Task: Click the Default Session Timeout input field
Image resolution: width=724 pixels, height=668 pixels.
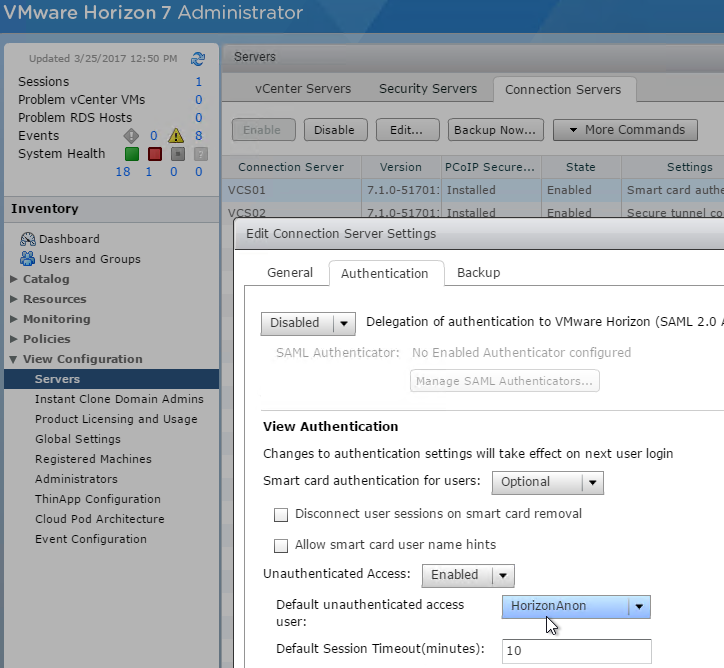Action: tap(577, 651)
